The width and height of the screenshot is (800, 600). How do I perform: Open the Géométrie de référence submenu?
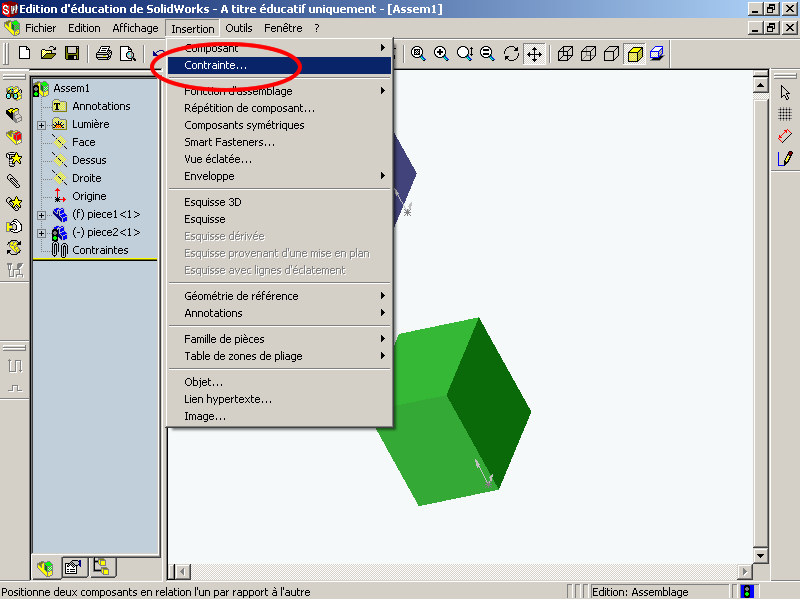(280, 296)
